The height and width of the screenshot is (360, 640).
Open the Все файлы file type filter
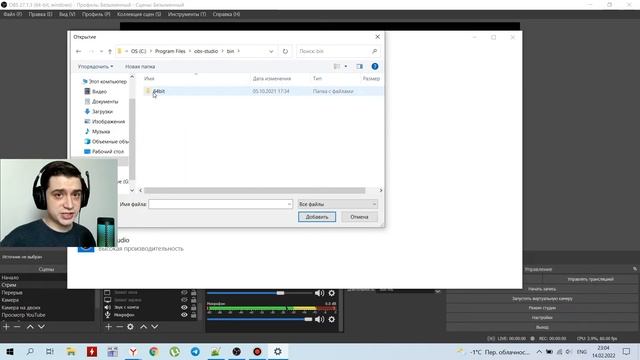click(x=337, y=204)
